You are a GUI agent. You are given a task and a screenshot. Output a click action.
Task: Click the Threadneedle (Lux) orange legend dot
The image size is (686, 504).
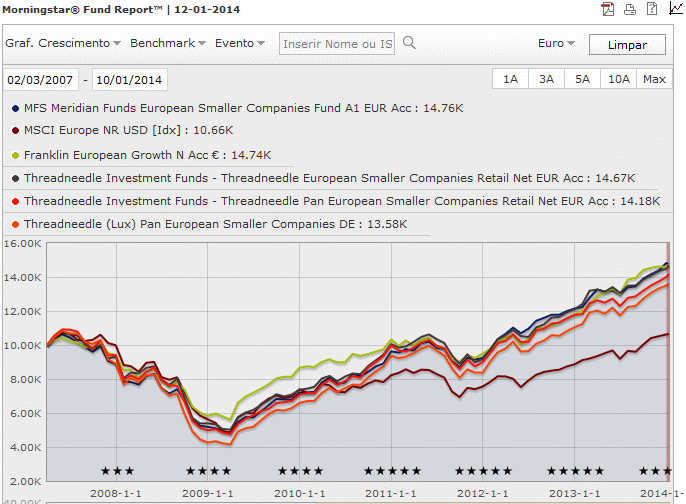15,224
